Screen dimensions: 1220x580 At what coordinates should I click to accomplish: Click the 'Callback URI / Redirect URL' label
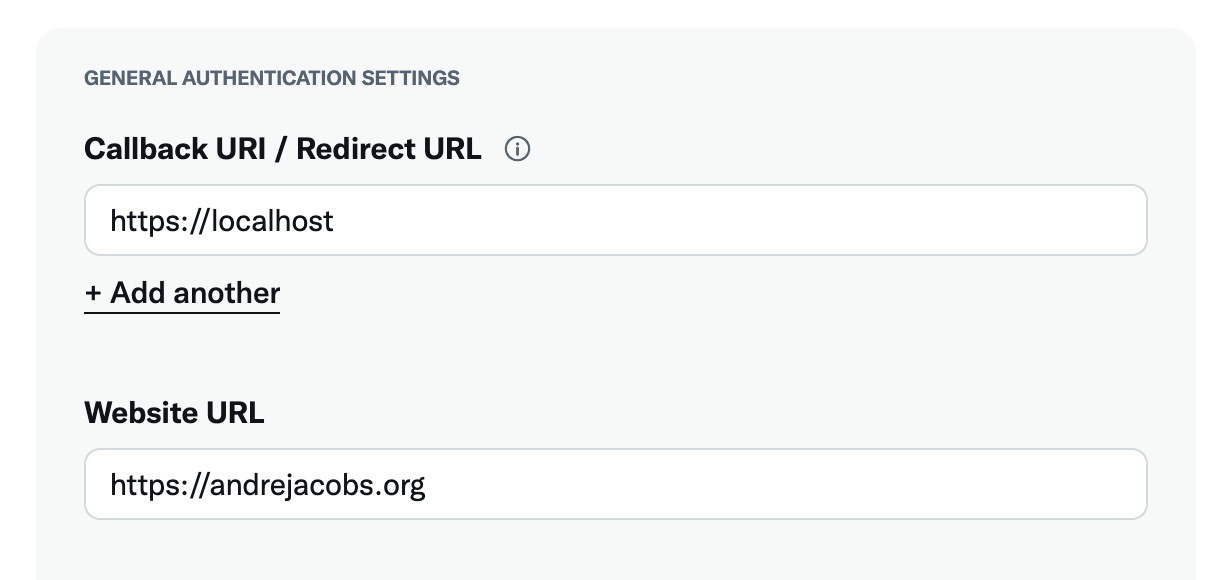[282, 149]
